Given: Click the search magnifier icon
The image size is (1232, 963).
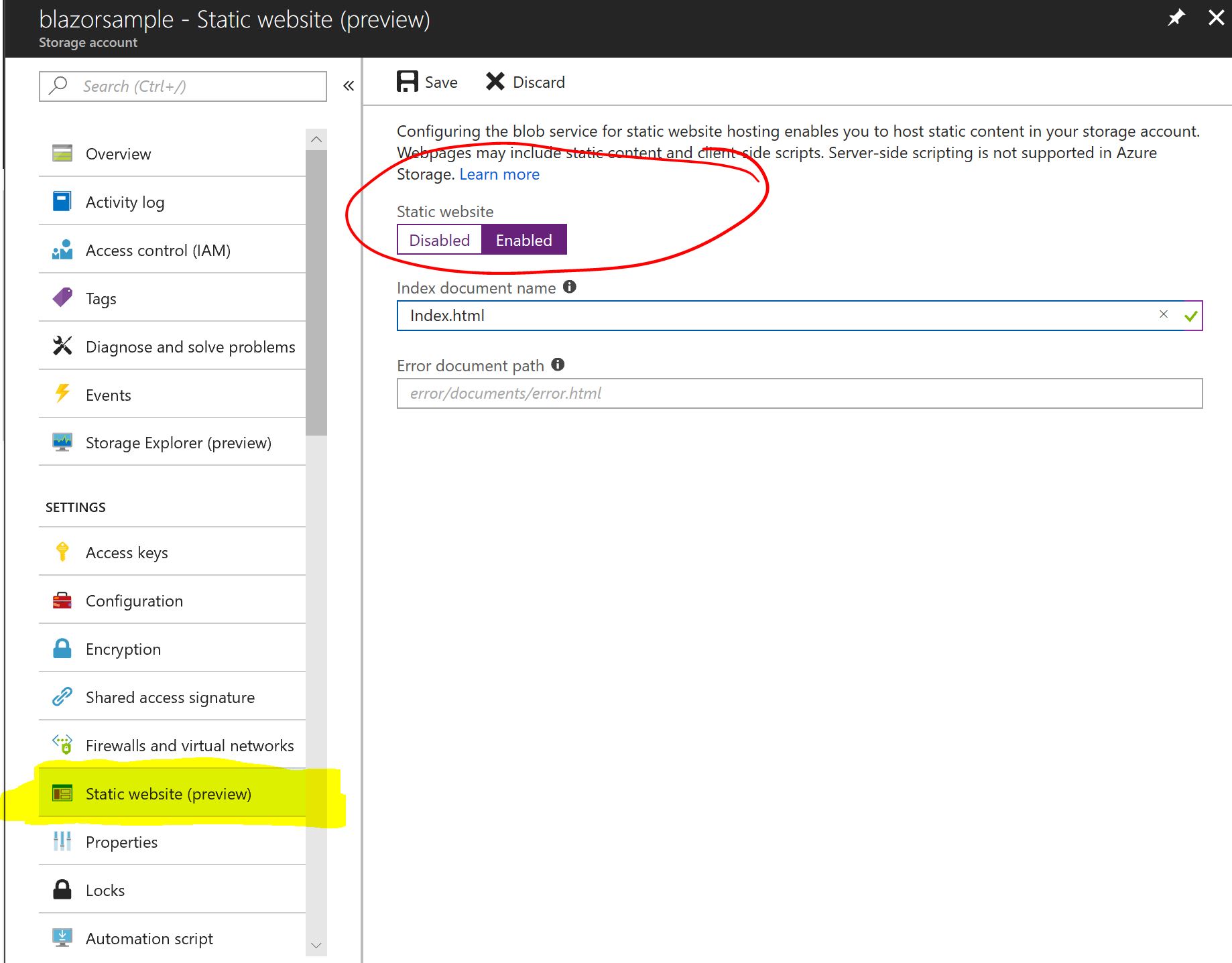Looking at the screenshot, I should pos(59,85).
